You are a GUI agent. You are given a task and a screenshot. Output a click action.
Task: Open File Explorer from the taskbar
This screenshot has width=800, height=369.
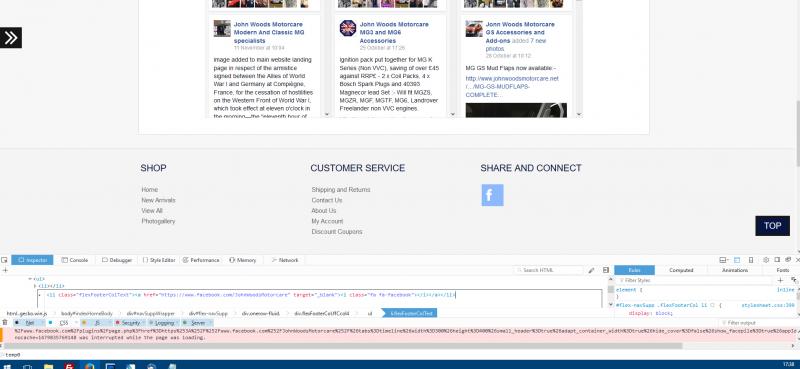click(48, 365)
